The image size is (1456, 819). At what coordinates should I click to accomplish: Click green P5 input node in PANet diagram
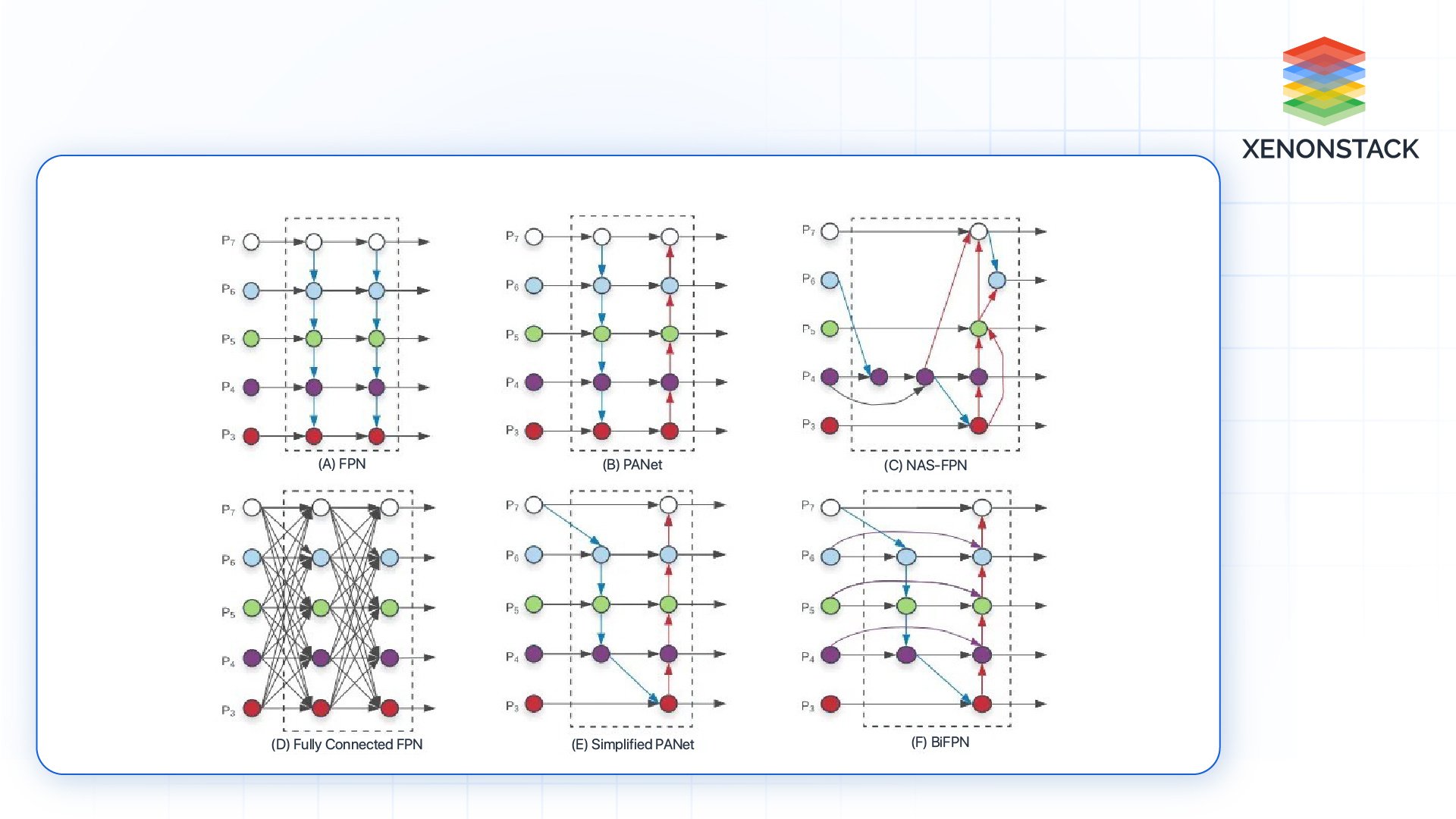[534, 334]
